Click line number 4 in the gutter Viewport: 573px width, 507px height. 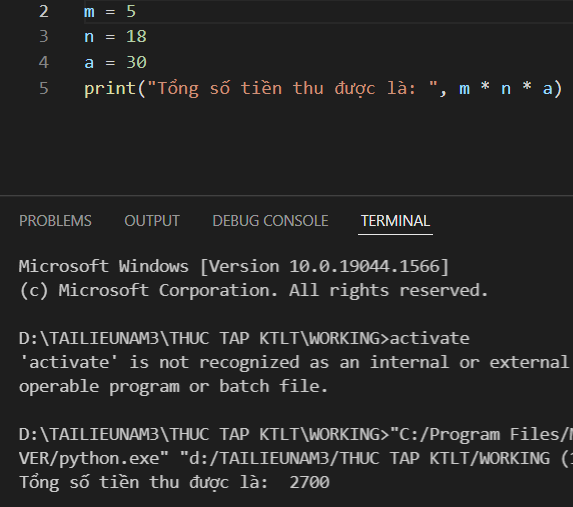pos(44,62)
